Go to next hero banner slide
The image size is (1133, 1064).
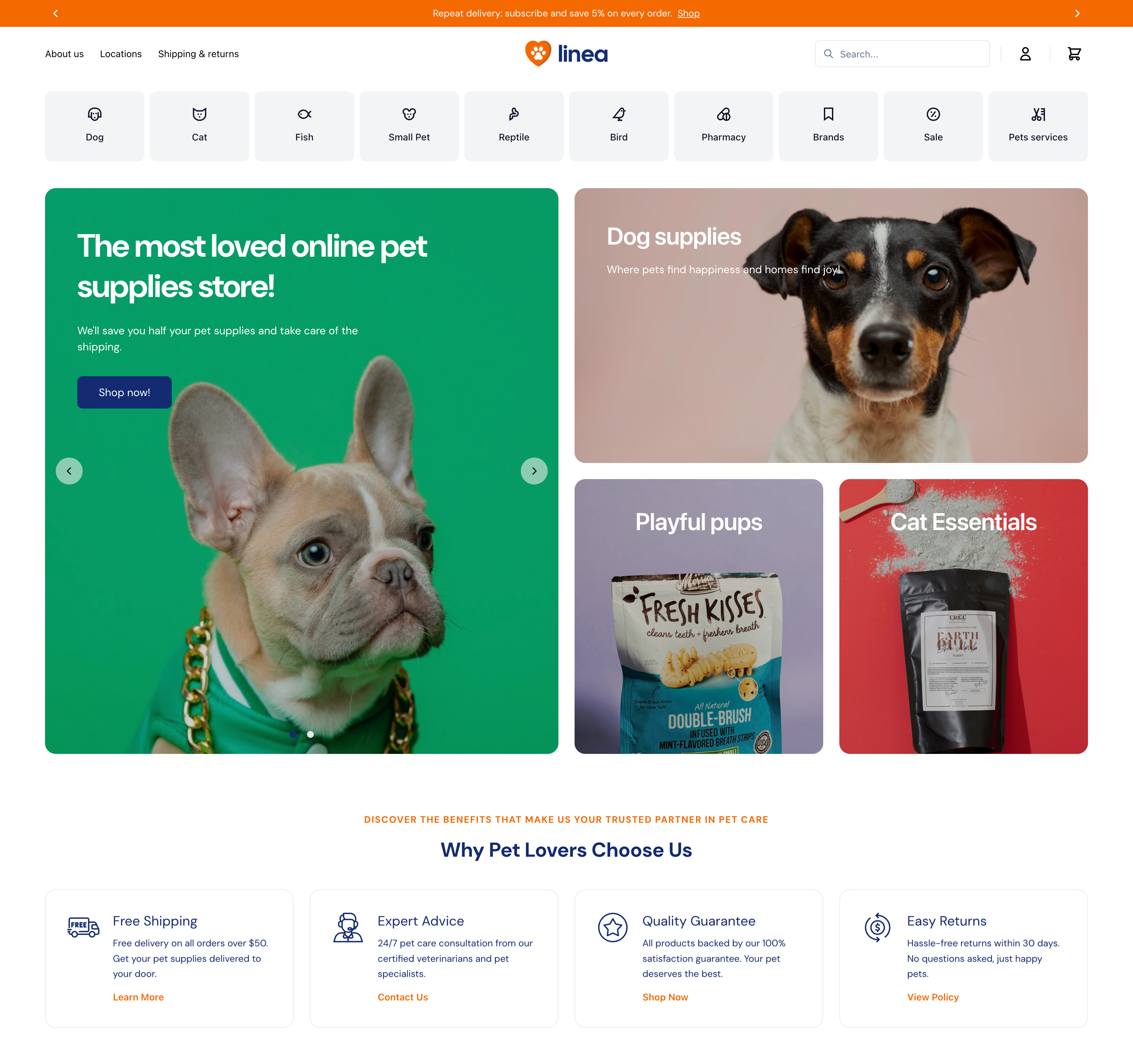[x=534, y=471]
